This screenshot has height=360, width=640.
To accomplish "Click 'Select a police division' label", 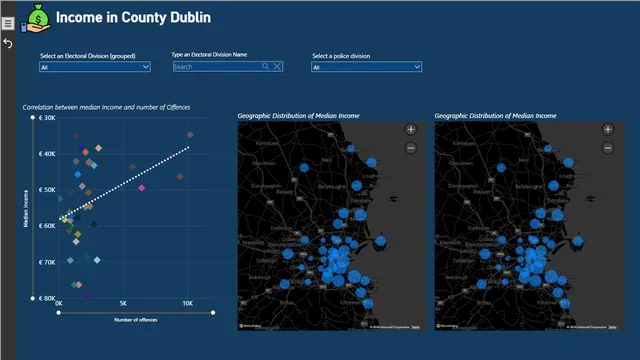I will [341, 56].
